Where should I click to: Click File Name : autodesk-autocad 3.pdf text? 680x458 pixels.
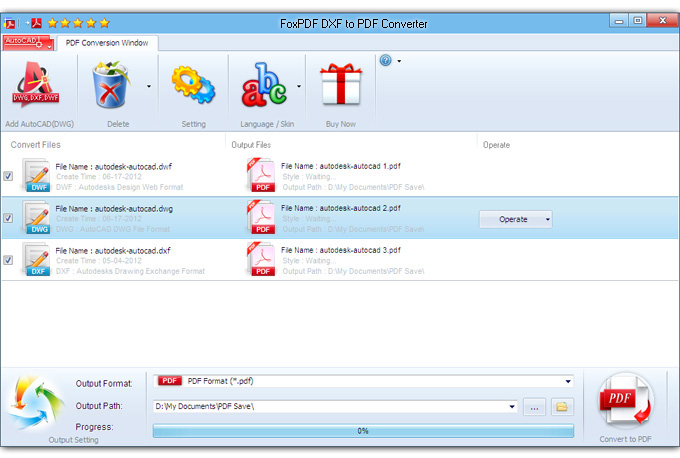341,250
